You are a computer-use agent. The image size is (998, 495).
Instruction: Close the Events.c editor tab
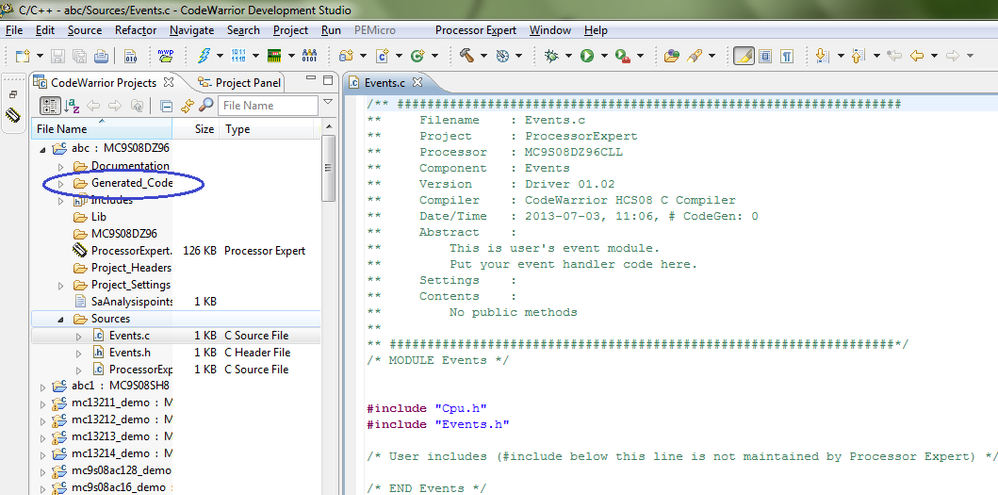click(x=418, y=83)
